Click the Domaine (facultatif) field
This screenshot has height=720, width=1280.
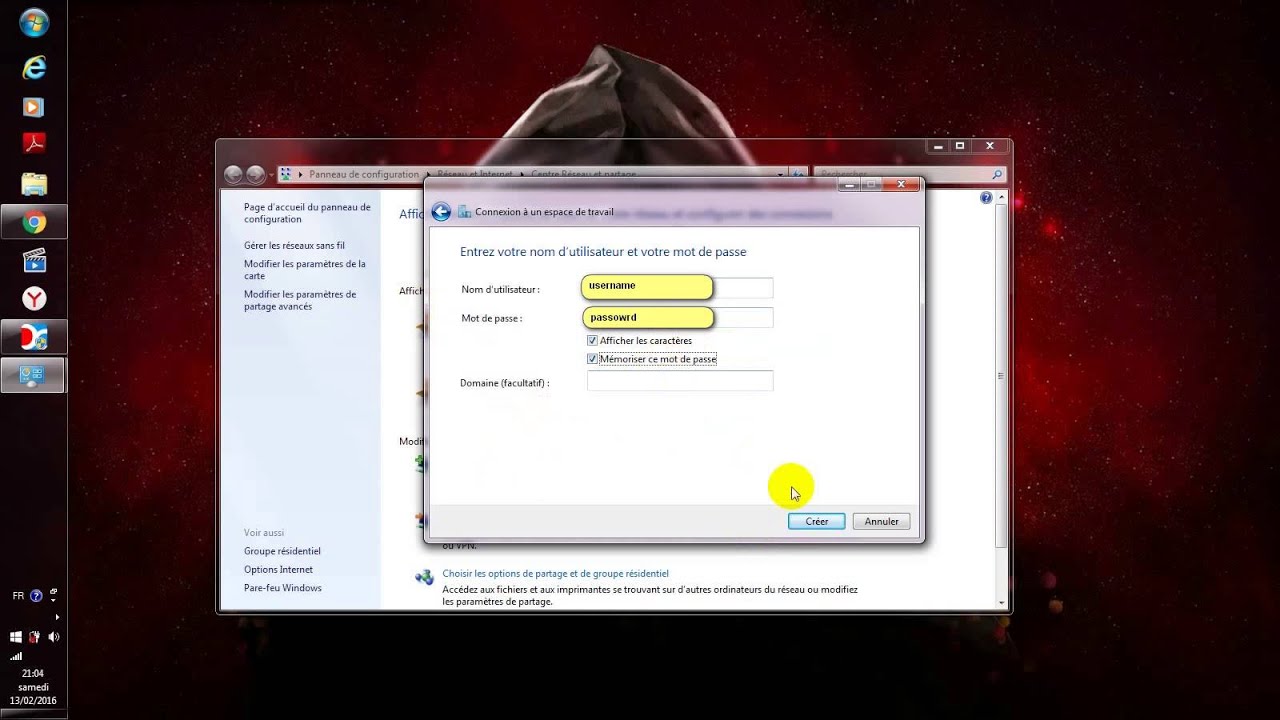(680, 381)
